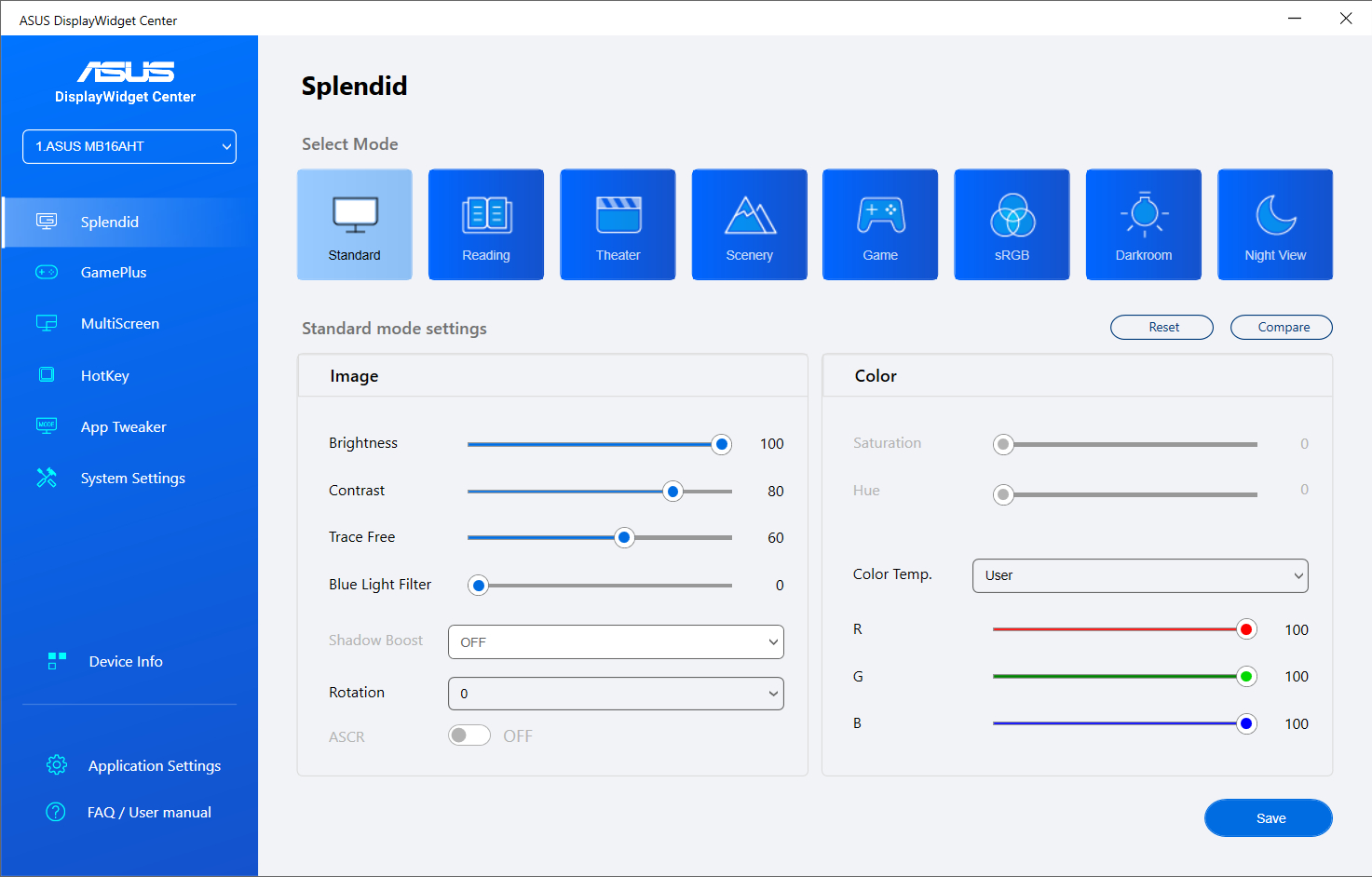Click the System Settings tools icon
This screenshot has width=1372, height=877.
(x=47, y=478)
